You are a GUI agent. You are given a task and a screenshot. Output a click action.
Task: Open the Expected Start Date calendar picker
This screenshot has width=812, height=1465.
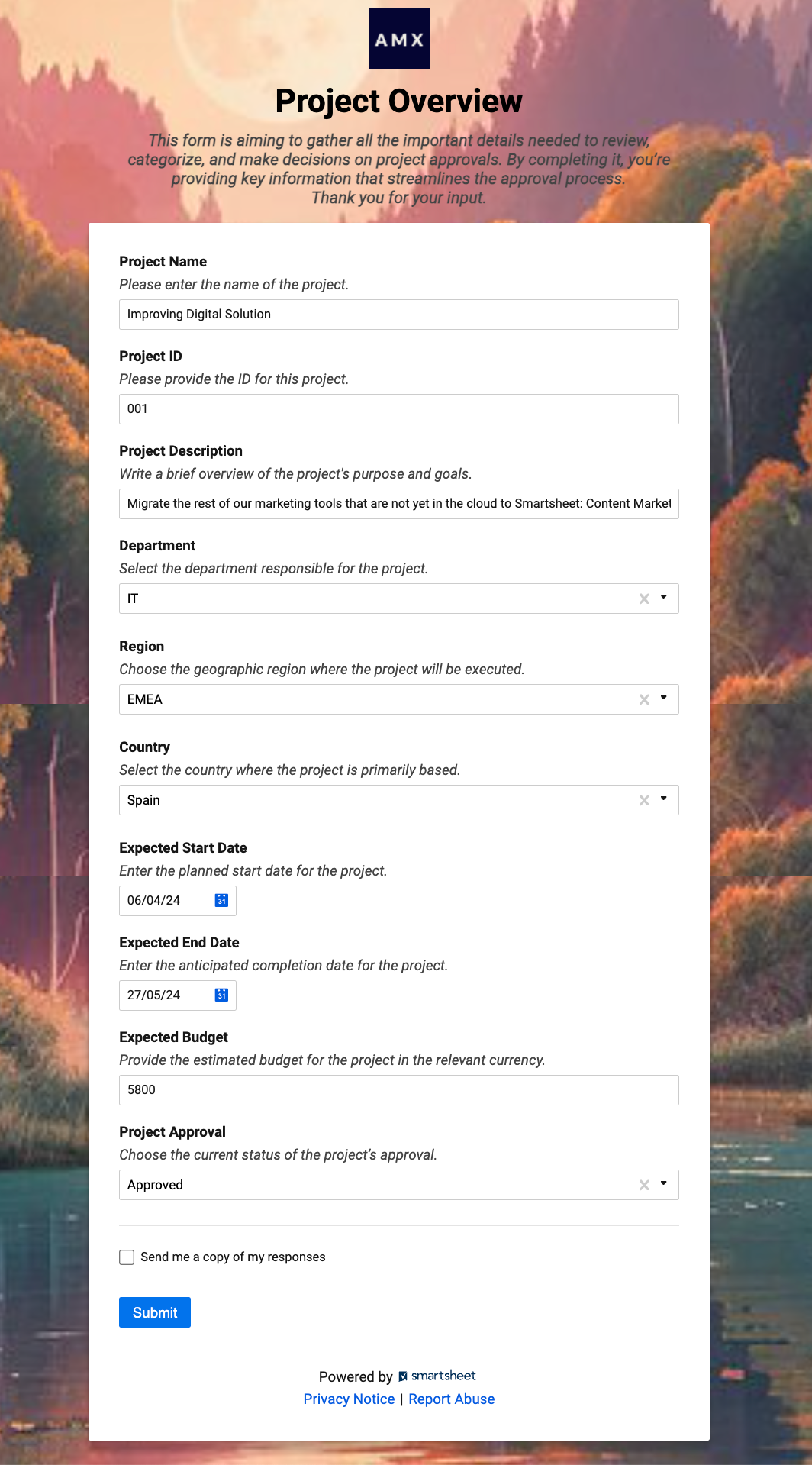click(221, 901)
